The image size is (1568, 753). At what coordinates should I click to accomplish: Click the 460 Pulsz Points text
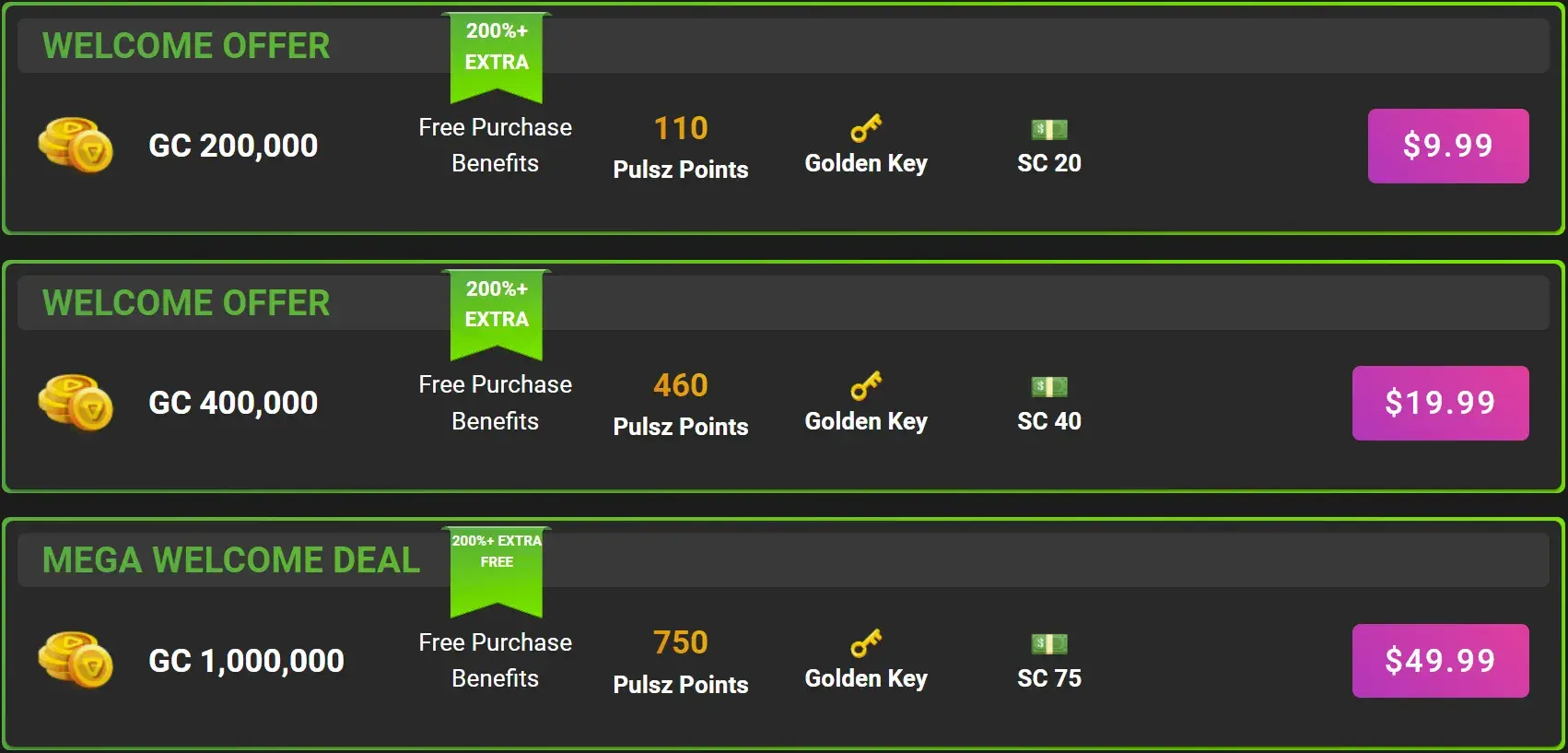pyautogui.click(x=680, y=403)
